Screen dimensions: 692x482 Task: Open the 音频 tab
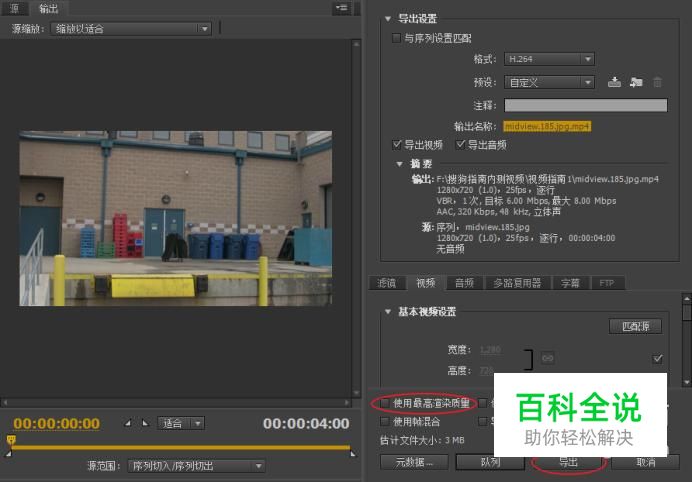[465, 283]
